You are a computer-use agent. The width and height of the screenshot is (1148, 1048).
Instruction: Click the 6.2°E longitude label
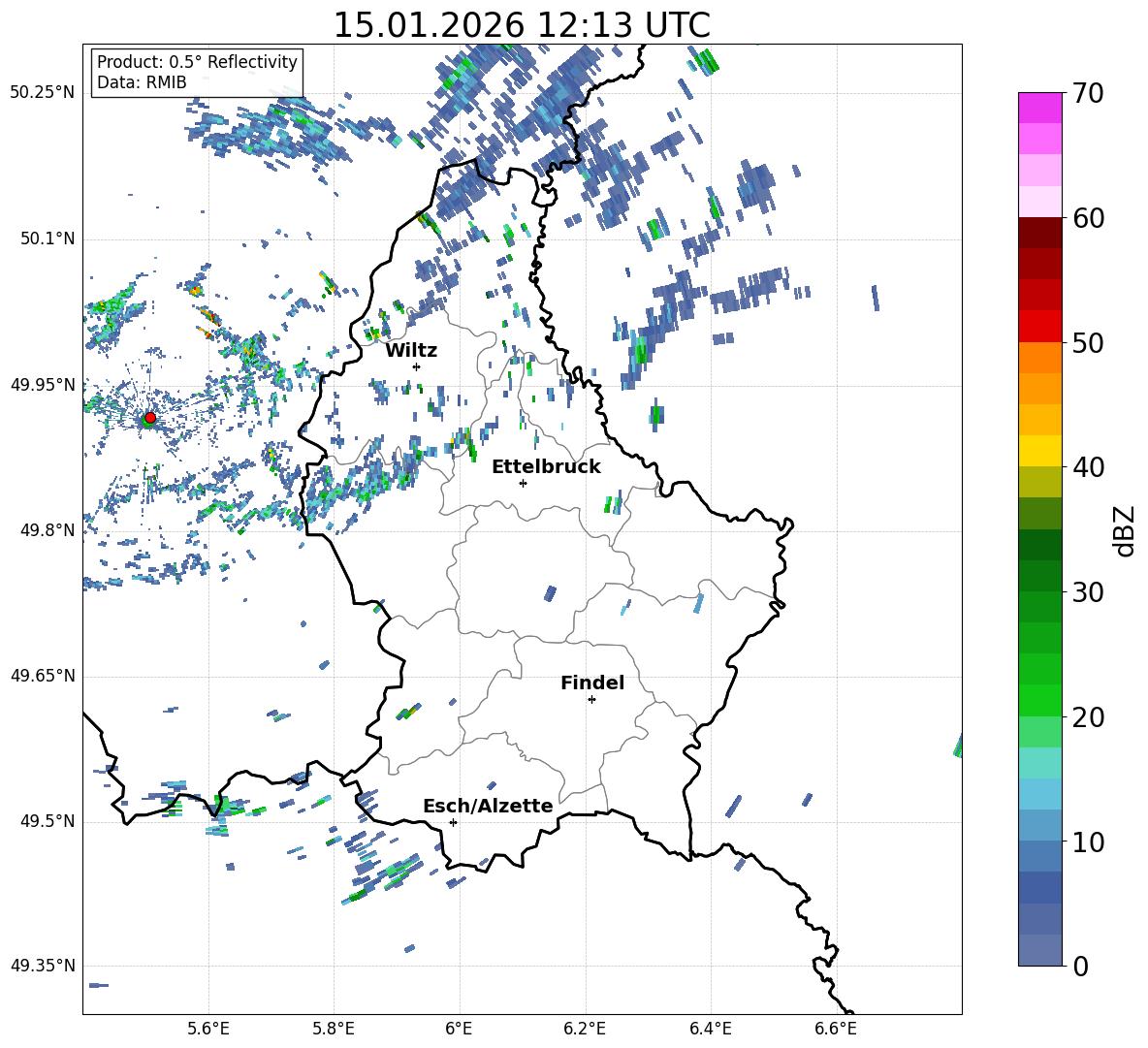(585, 1029)
